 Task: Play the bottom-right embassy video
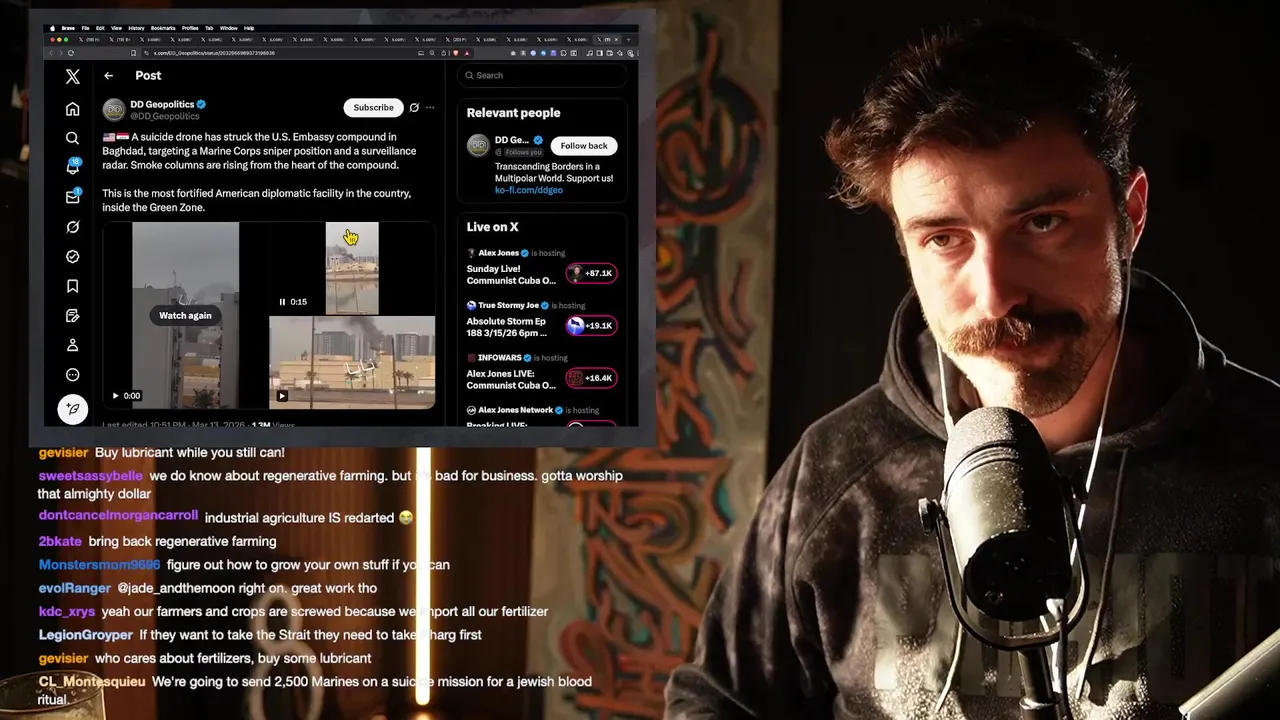point(282,396)
